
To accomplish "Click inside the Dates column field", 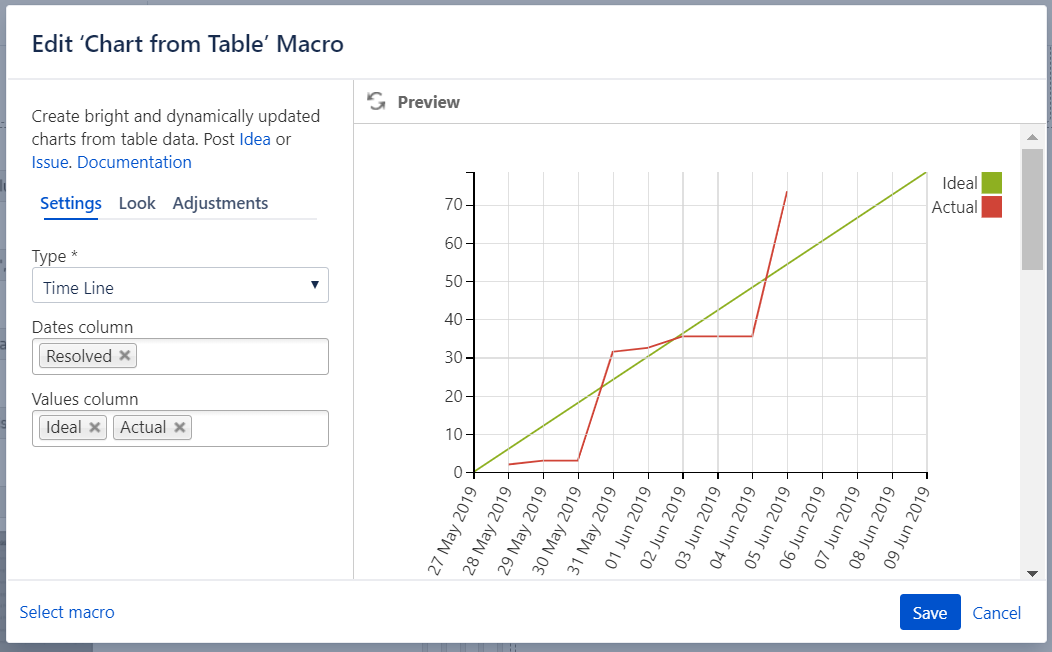I will point(230,357).
